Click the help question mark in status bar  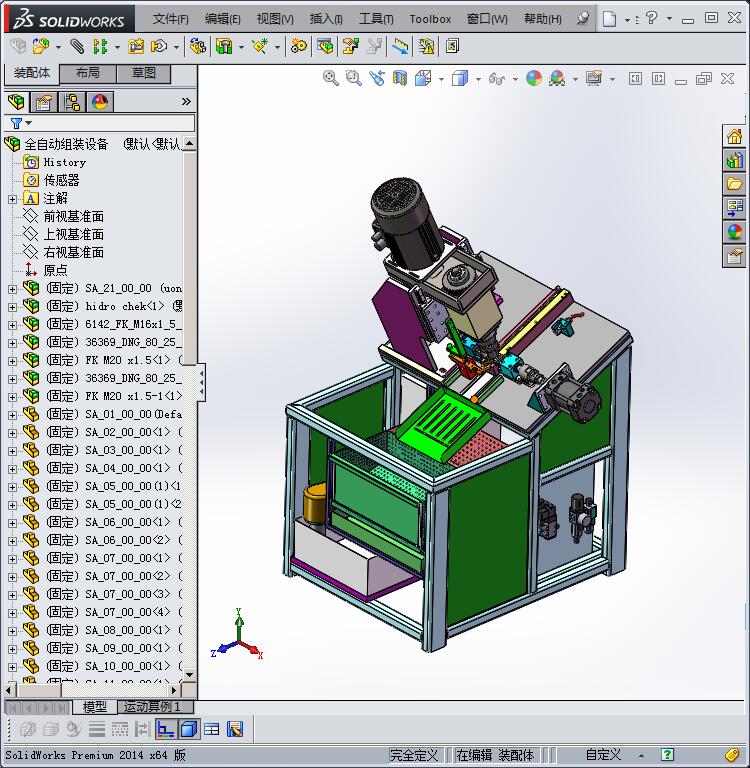coord(667,754)
